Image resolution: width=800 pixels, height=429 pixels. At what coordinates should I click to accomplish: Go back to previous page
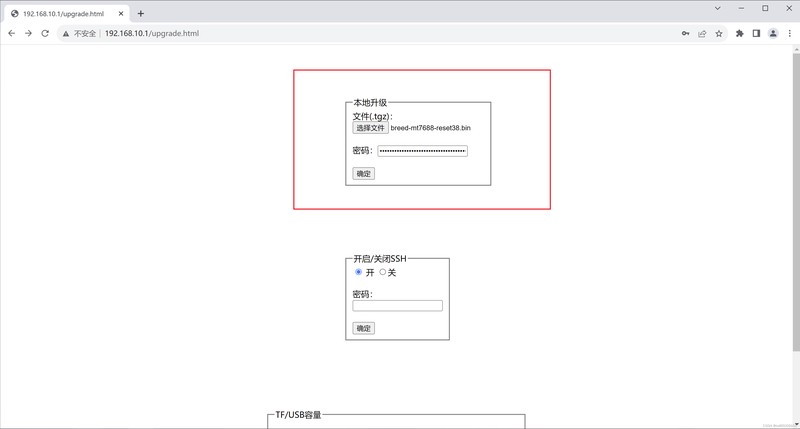pos(12,33)
